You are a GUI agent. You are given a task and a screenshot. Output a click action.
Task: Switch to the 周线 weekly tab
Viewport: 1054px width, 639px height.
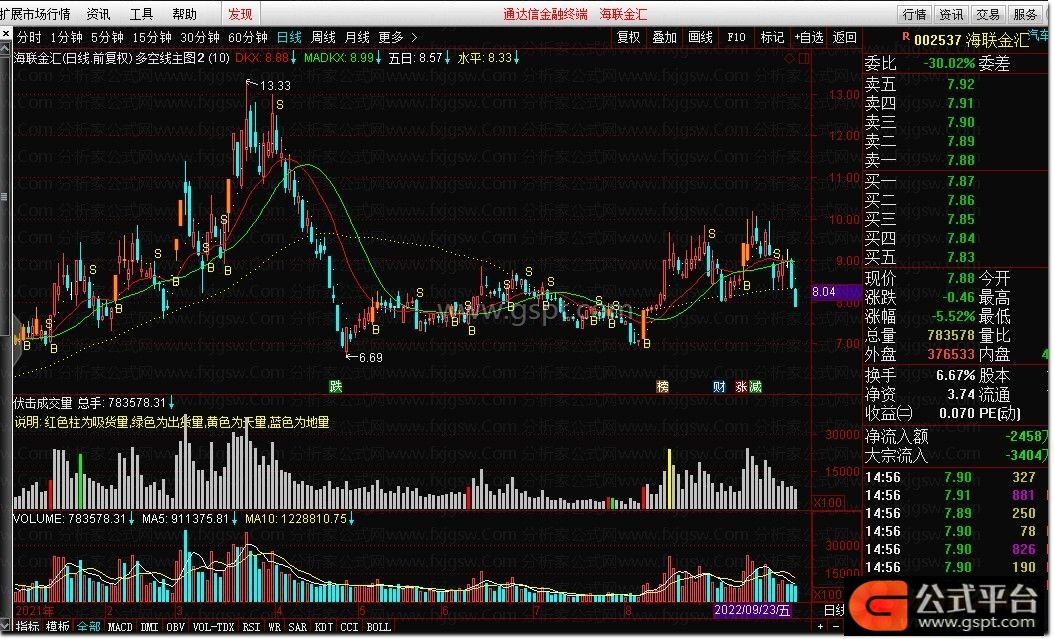click(323, 38)
